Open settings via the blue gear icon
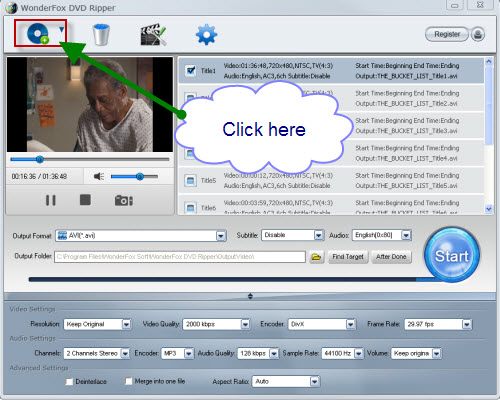The width and height of the screenshot is (500, 400). [x=206, y=34]
